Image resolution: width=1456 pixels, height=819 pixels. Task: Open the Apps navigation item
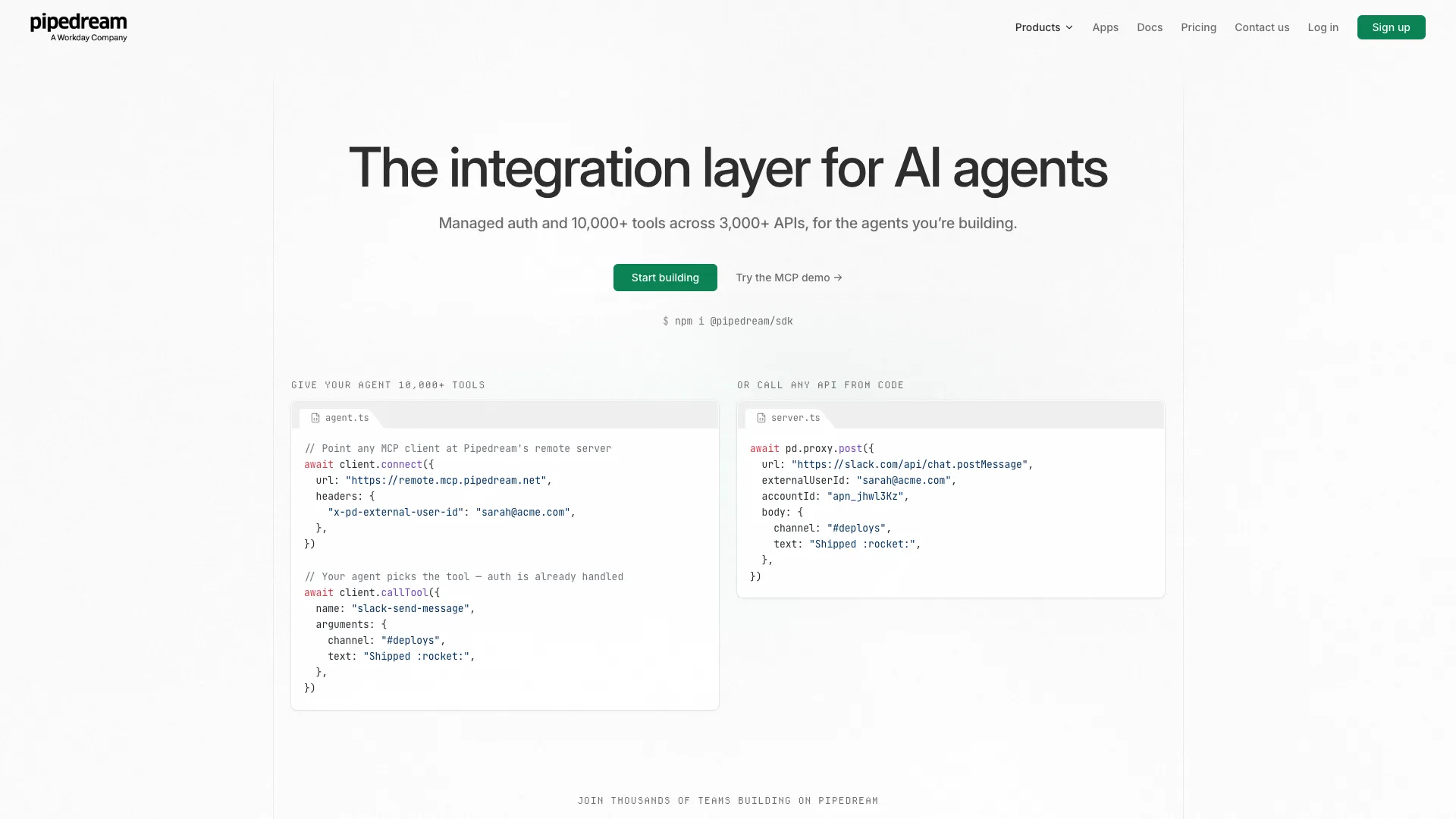click(x=1105, y=27)
